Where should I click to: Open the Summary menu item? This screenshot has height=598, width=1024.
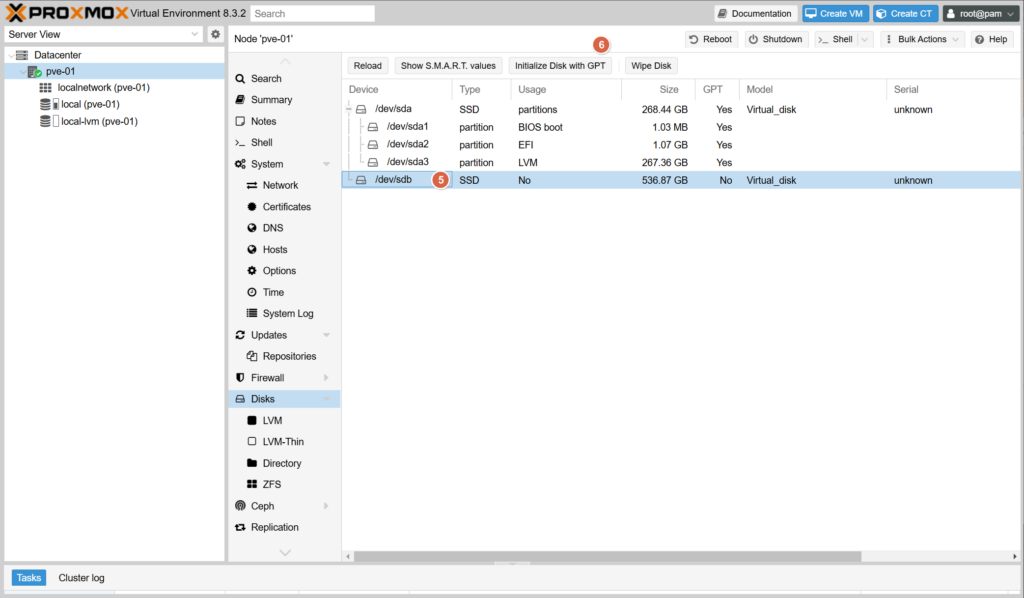271,100
